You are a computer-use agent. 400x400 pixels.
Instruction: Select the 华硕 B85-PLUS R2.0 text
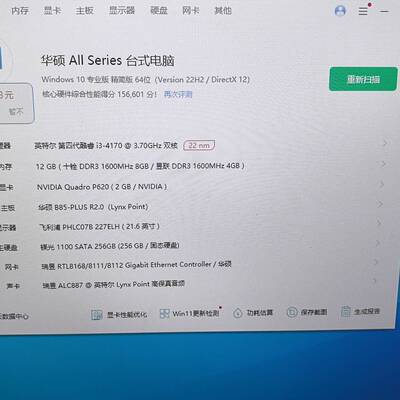click(93, 207)
